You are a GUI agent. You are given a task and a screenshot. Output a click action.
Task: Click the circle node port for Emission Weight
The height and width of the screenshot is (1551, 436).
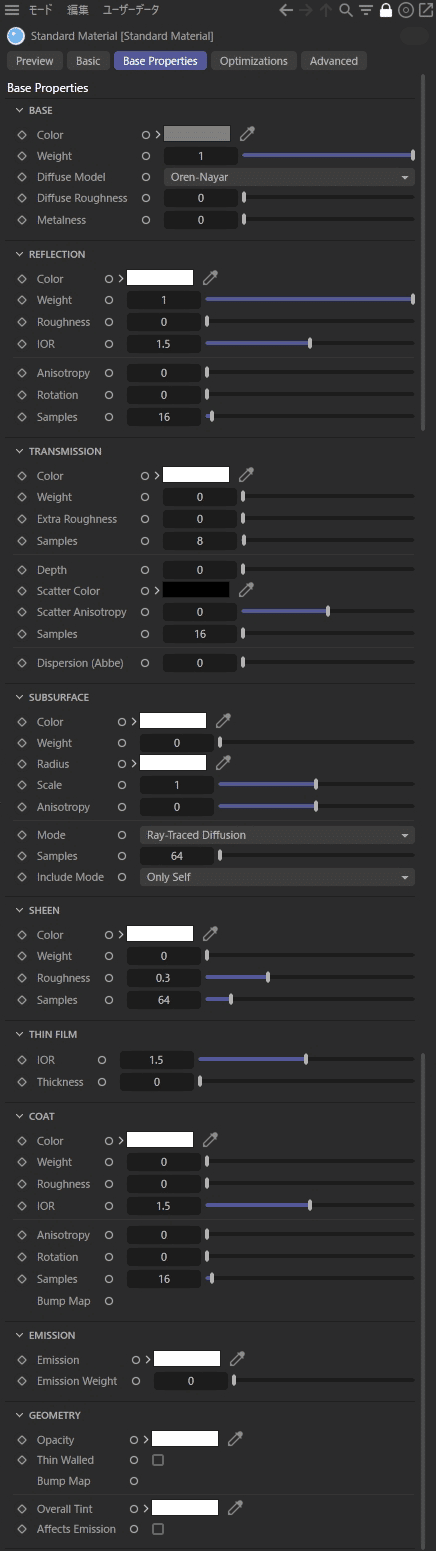click(135, 1381)
